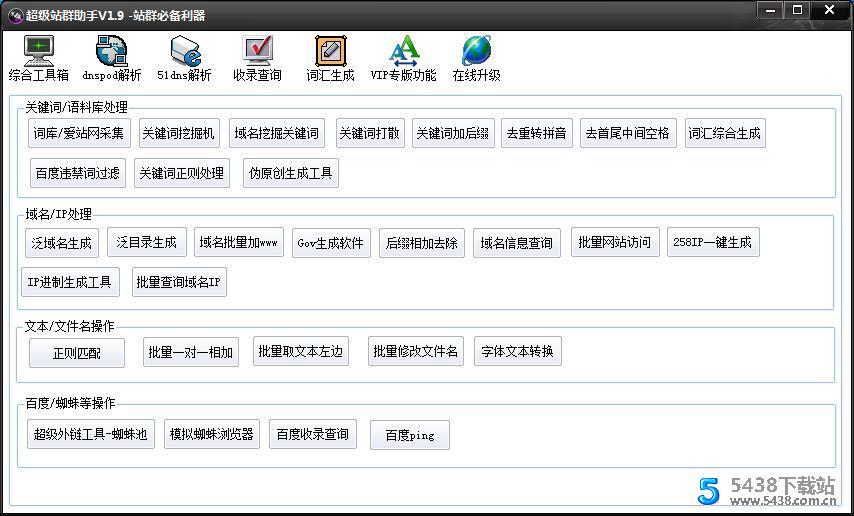Open 域名信息查询 tool
The width and height of the screenshot is (854, 516).
point(517,243)
